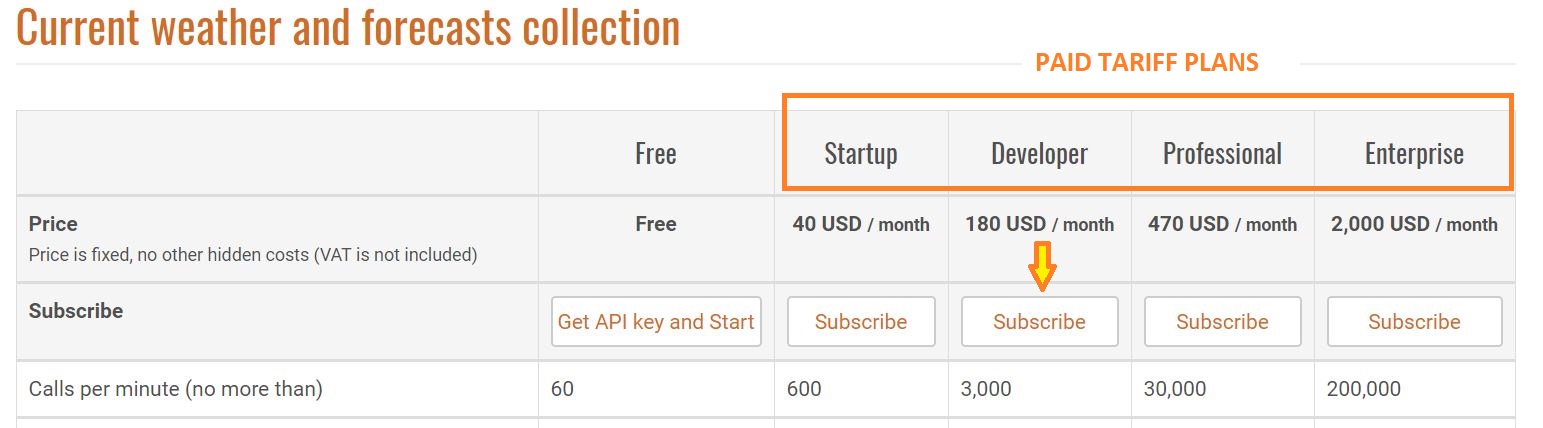1543x428 pixels.
Task: Click the "Current weather and forecasts collection" heading
Action: pyautogui.click(x=348, y=28)
